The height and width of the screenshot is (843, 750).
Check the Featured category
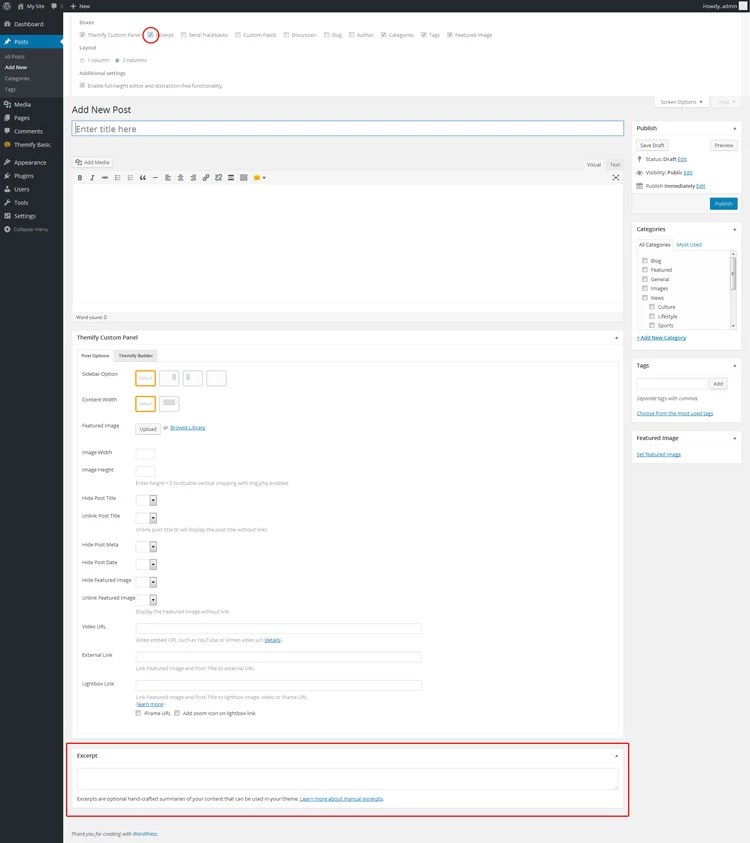coord(645,270)
